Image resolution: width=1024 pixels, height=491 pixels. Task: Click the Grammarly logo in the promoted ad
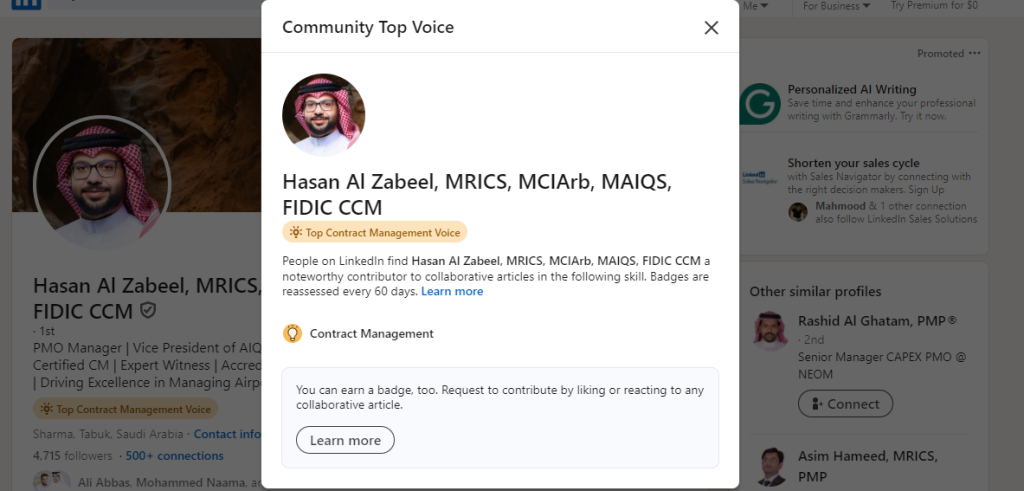point(760,104)
